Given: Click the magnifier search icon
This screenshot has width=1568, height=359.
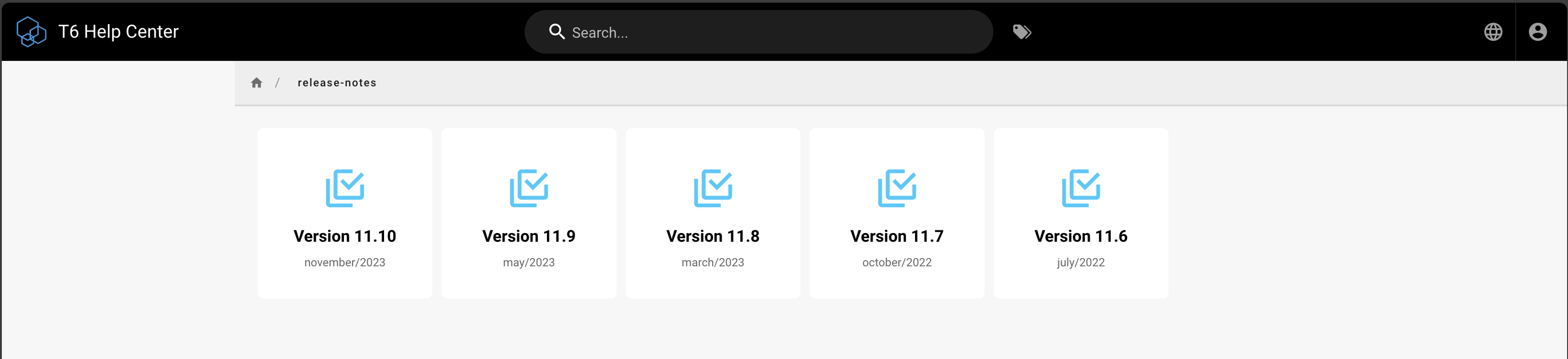Looking at the screenshot, I should point(556,32).
